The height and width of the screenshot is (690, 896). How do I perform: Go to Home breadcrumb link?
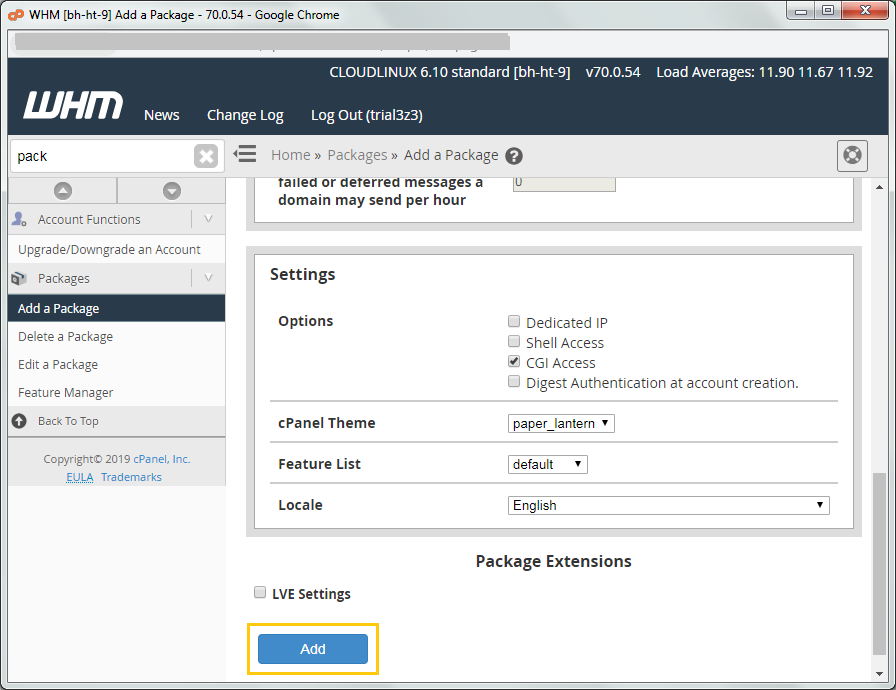[x=290, y=155]
